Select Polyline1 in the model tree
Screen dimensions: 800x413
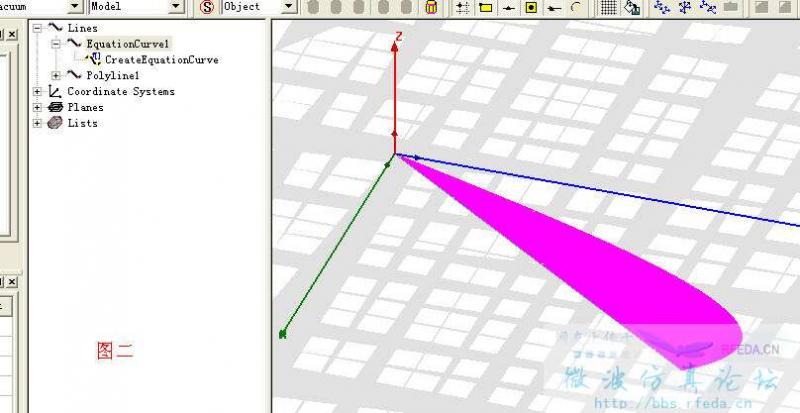click(x=113, y=76)
